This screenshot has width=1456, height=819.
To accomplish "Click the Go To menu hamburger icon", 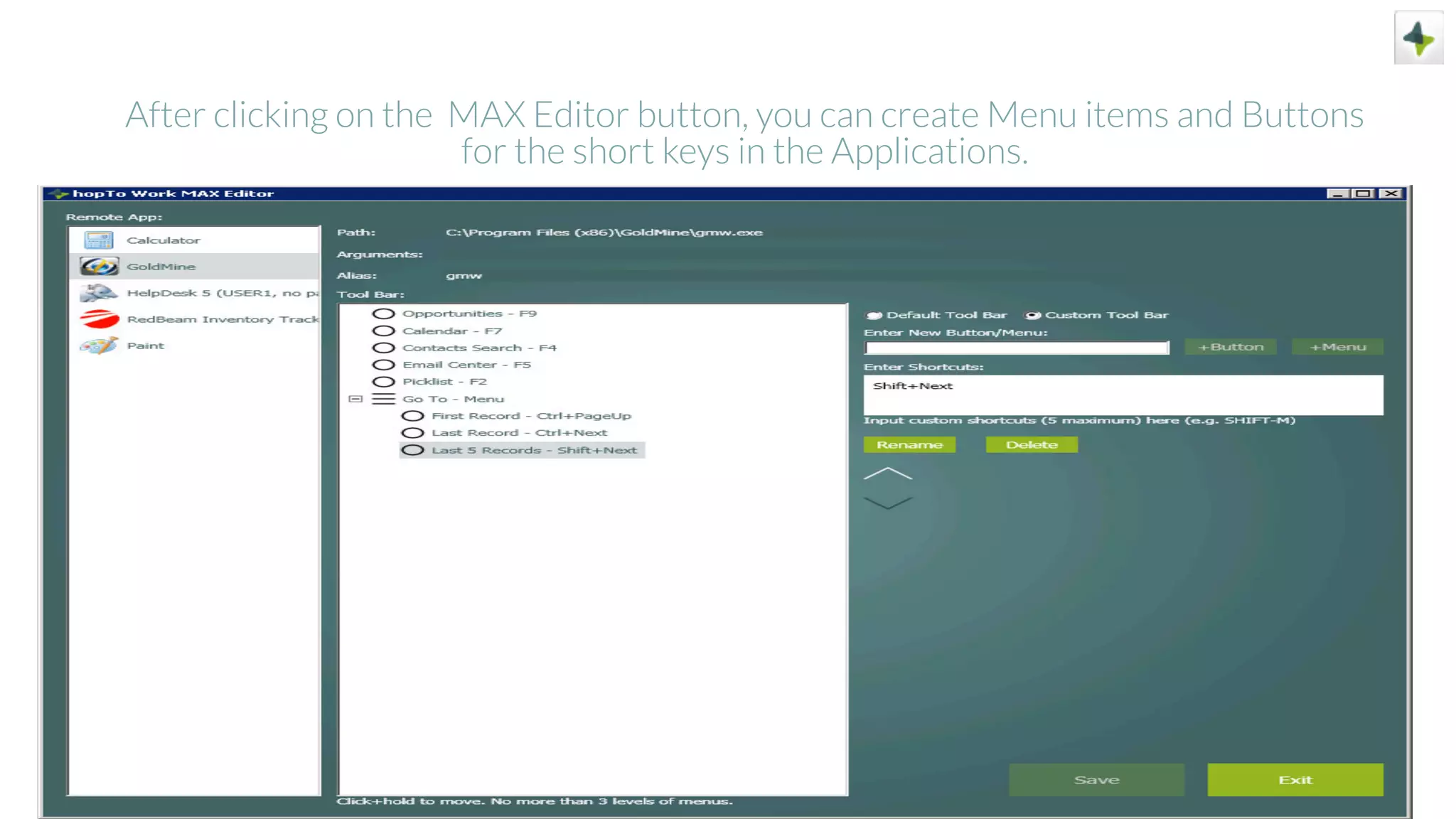I will pyautogui.click(x=383, y=399).
